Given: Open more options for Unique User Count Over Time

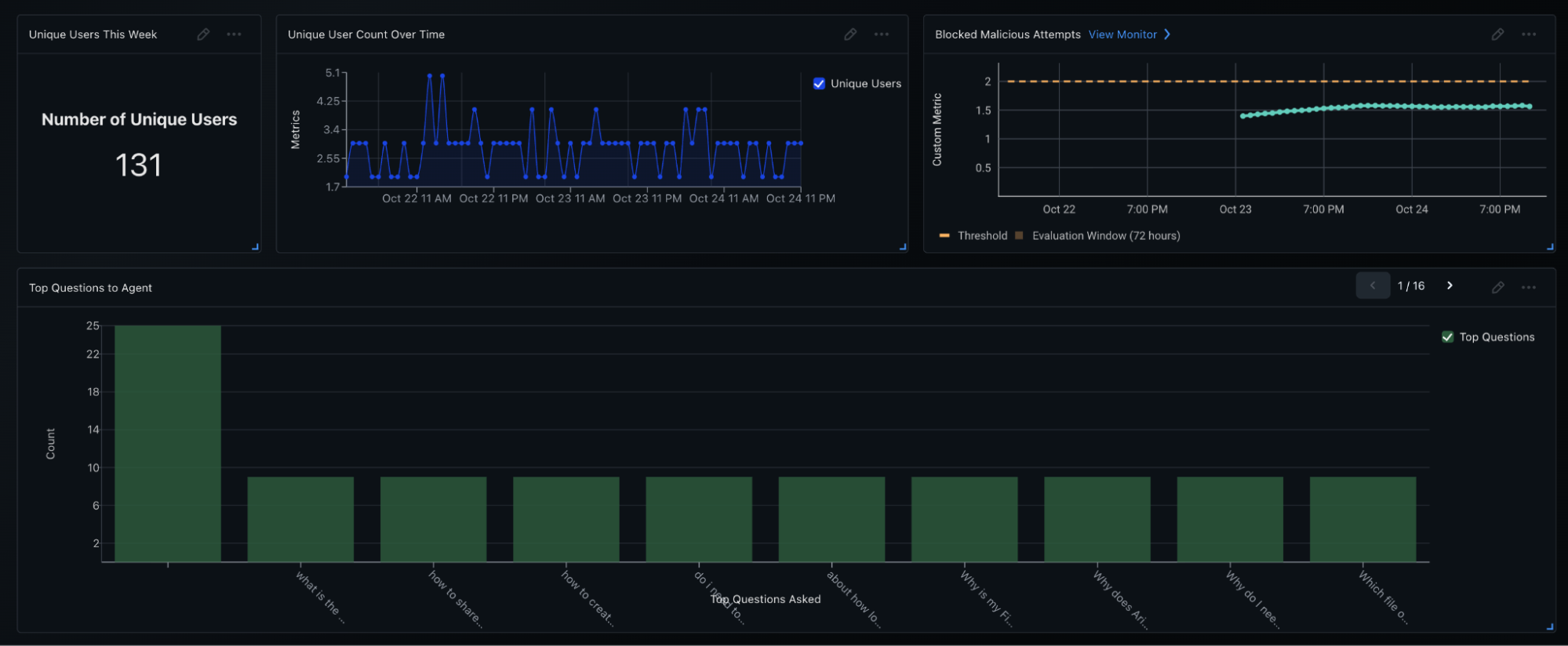Looking at the screenshot, I should (882, 34).
